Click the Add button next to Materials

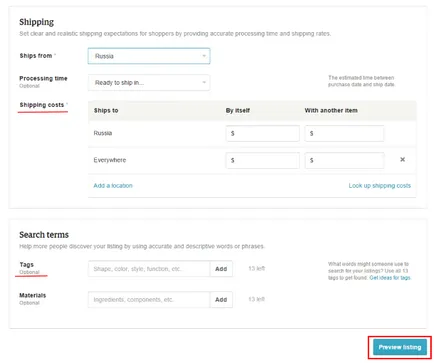pyautogui.click(x=221, y=300)
